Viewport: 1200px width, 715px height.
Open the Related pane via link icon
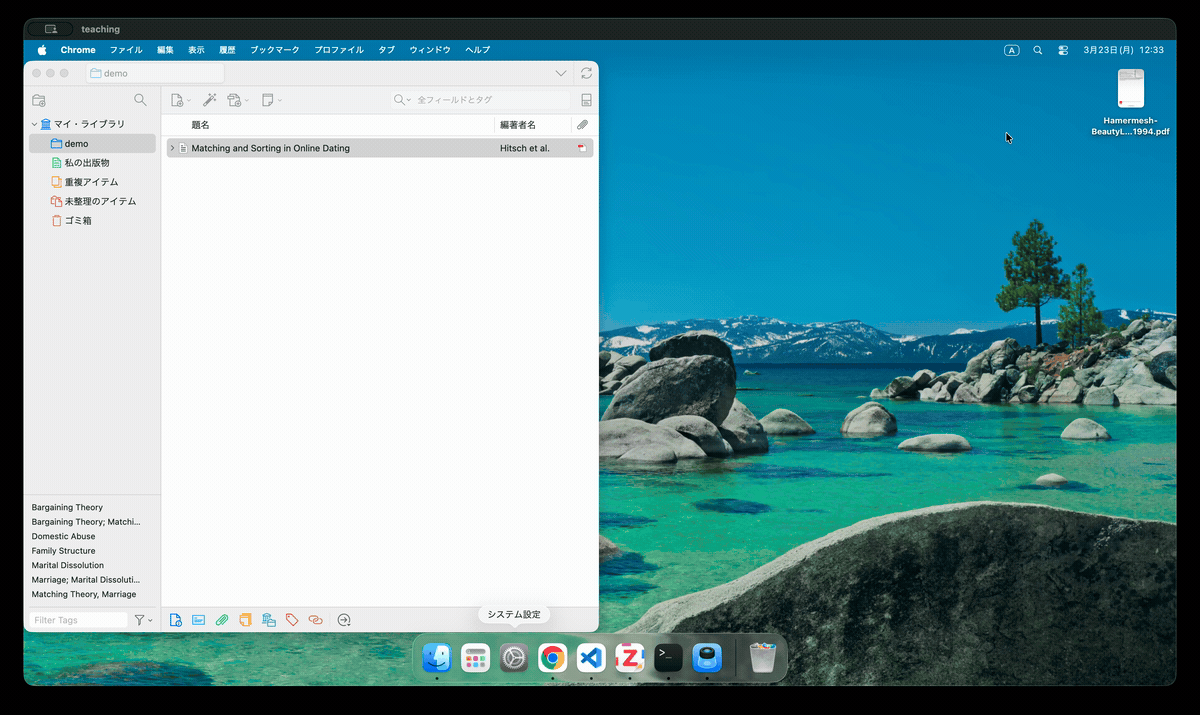(315, 620)
